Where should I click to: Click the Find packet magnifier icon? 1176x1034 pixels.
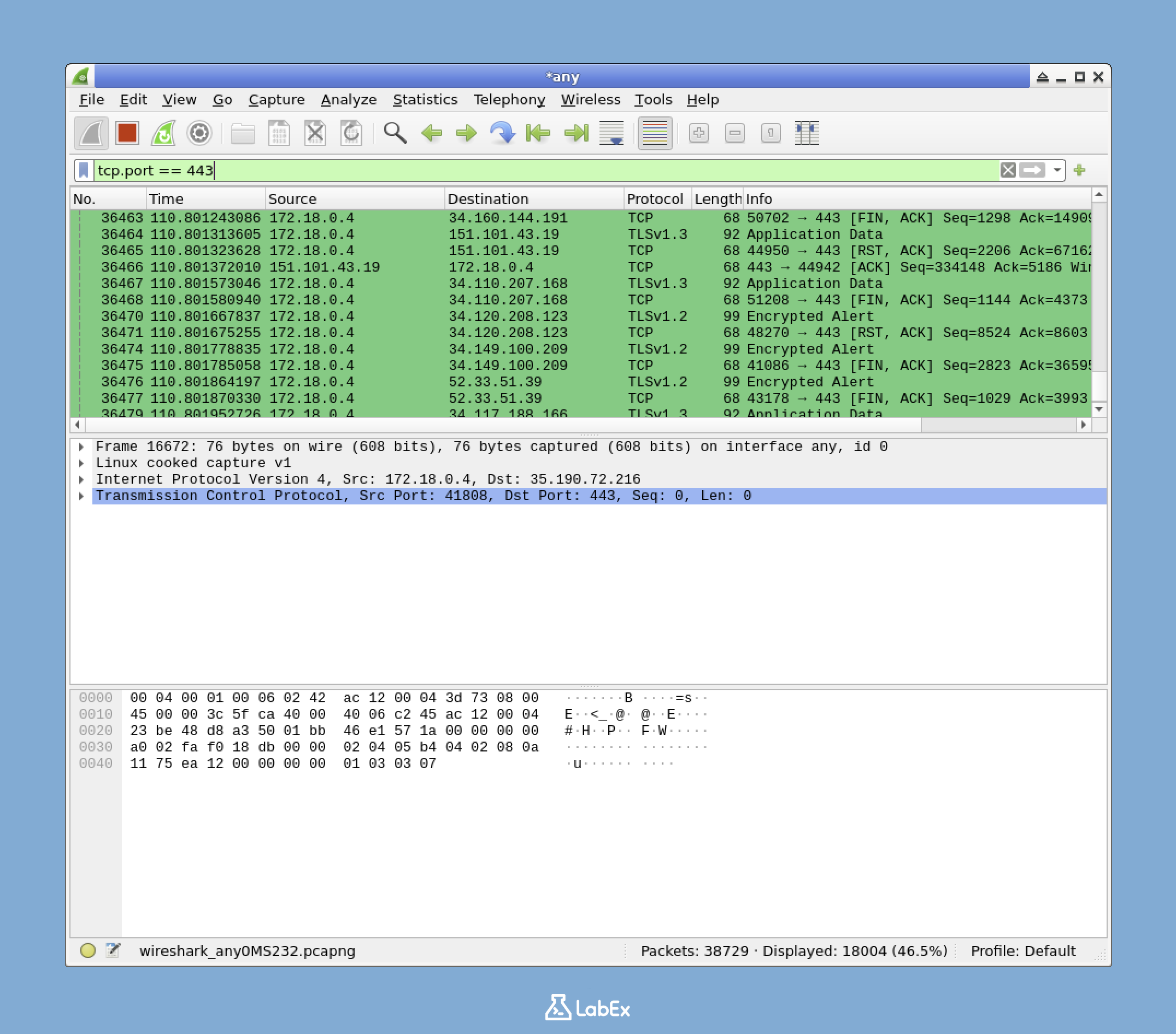(x=395, y=133)
